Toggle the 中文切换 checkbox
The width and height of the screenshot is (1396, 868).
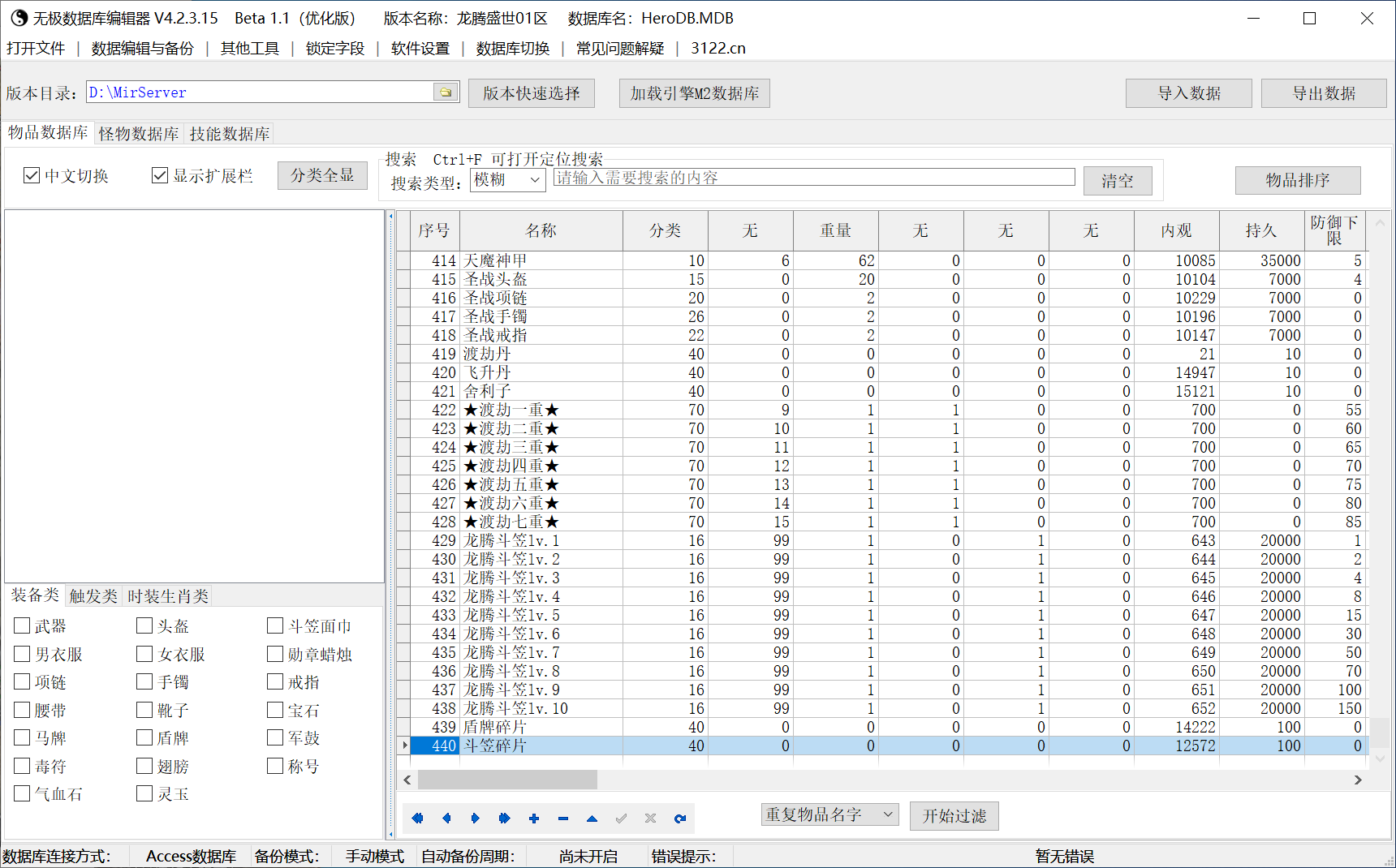click(32, 175)
